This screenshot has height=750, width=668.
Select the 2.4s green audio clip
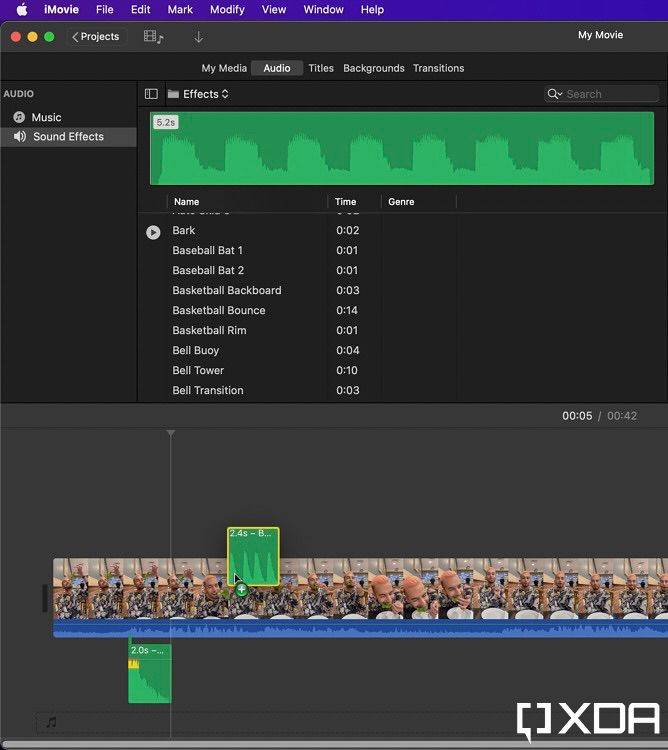253,557
